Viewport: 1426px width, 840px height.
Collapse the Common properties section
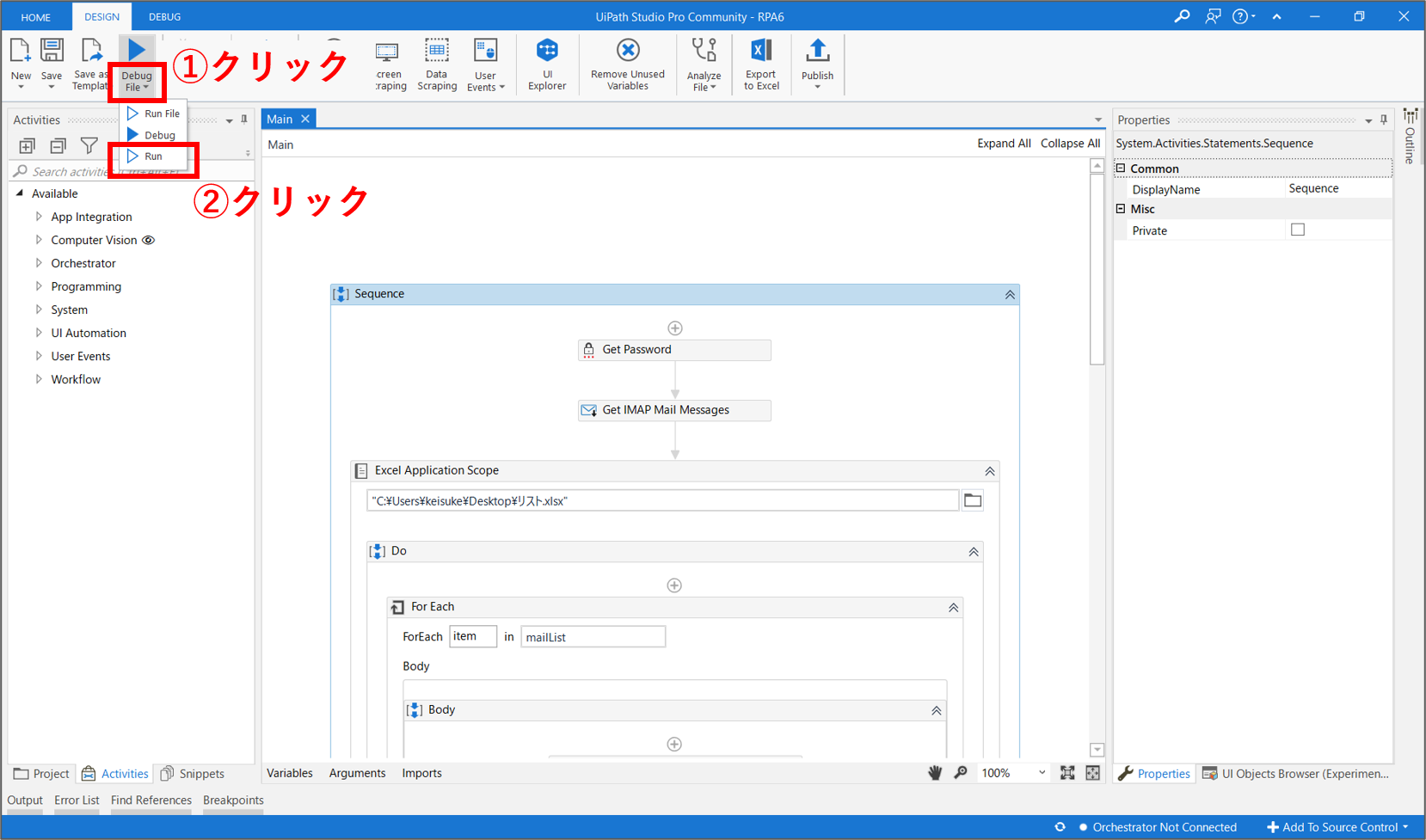pyautogui.click(x=1121, y=169)
